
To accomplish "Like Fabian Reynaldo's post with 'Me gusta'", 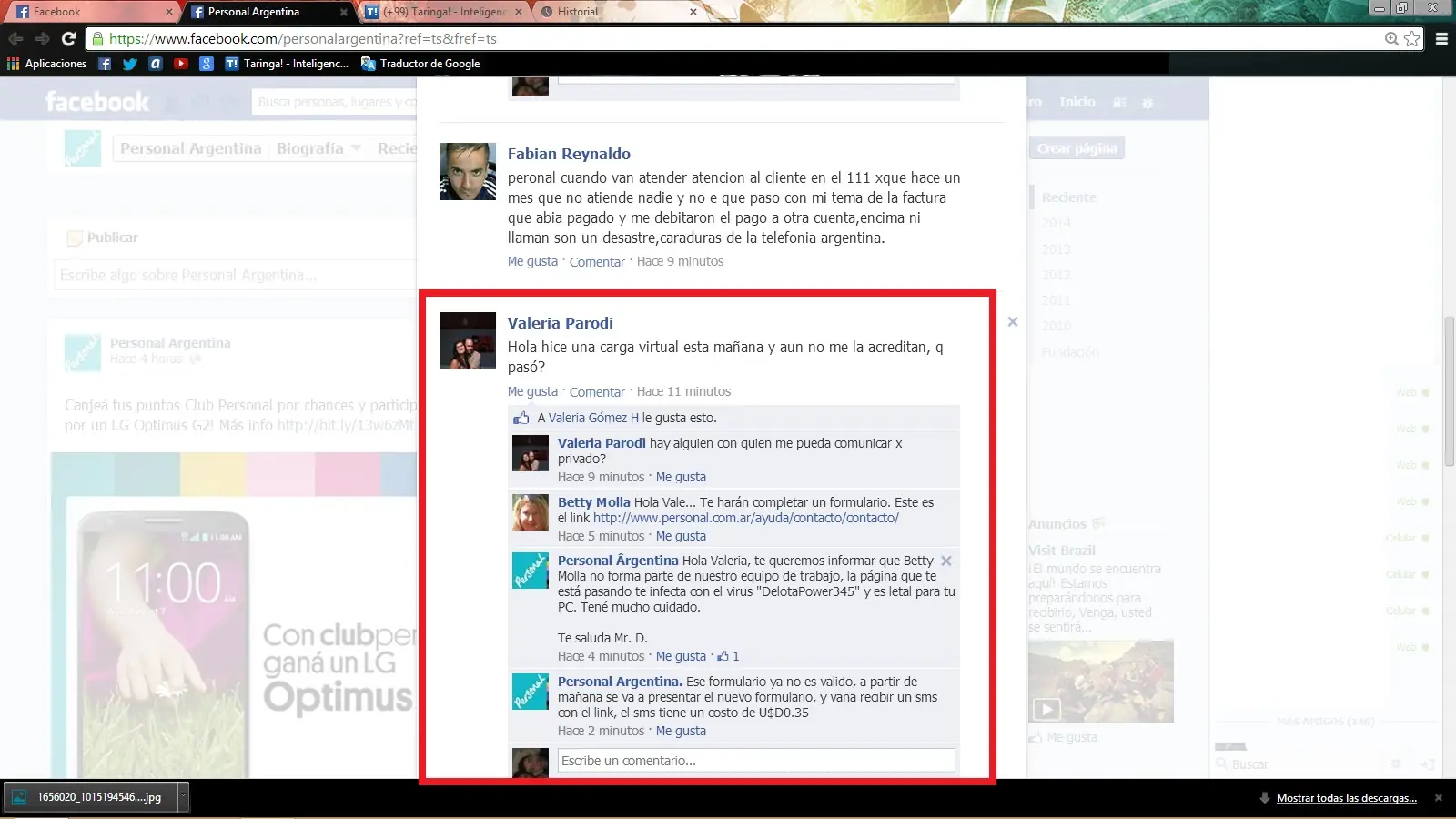I will click(532, 261).
